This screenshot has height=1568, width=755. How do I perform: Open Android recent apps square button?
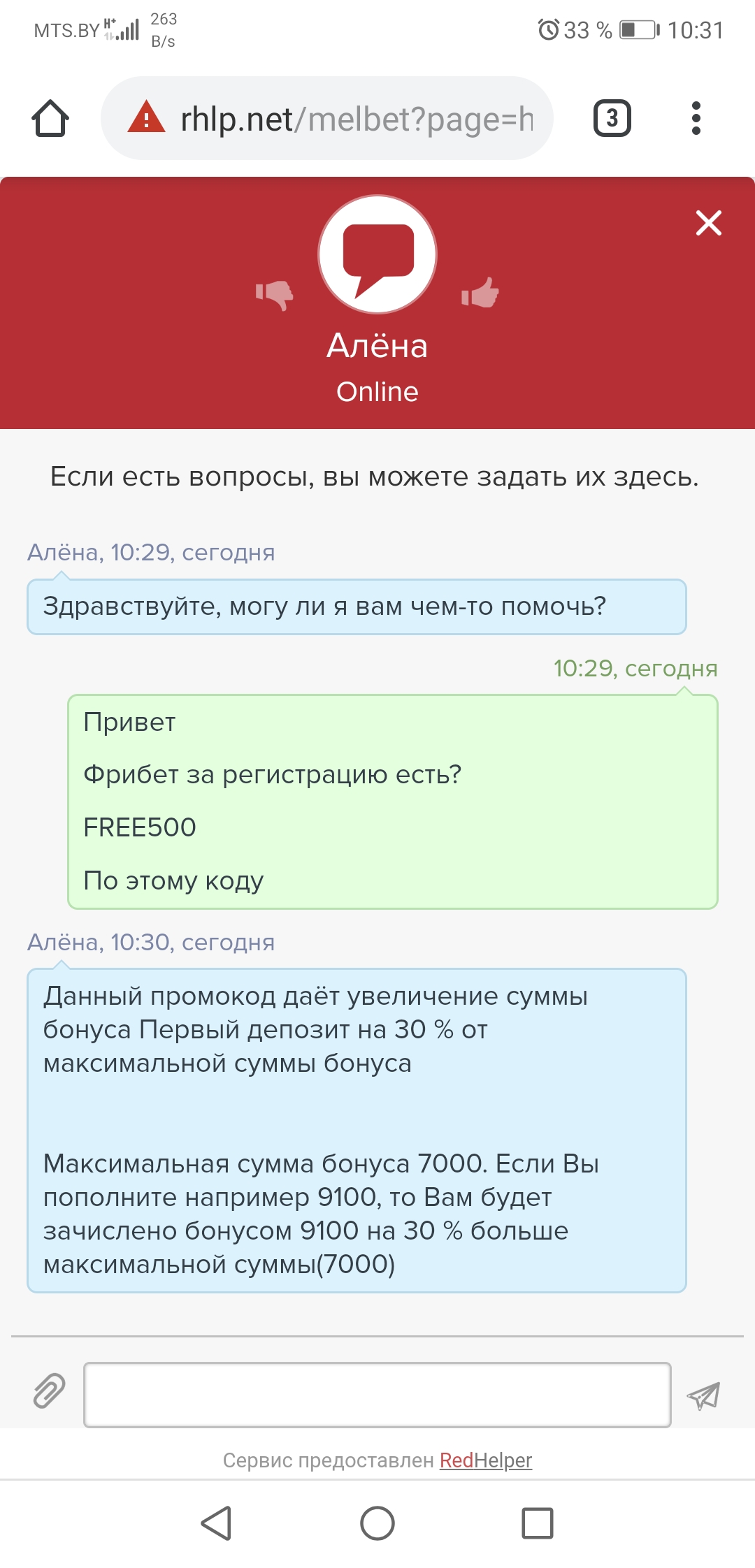538,1523
